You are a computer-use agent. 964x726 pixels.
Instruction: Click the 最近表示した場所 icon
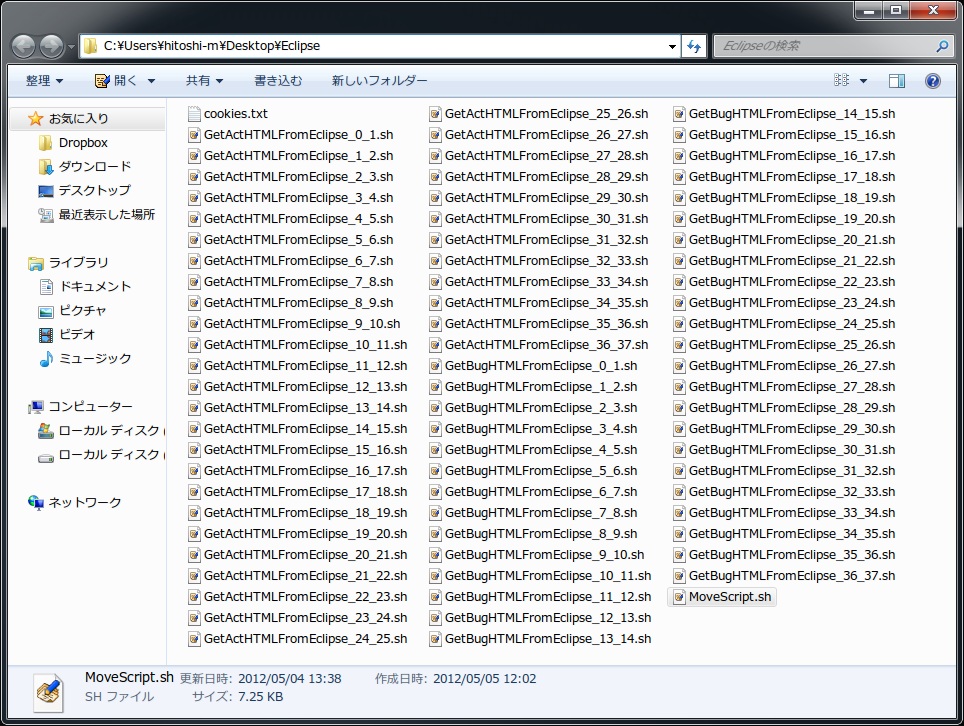pos(45,215)
